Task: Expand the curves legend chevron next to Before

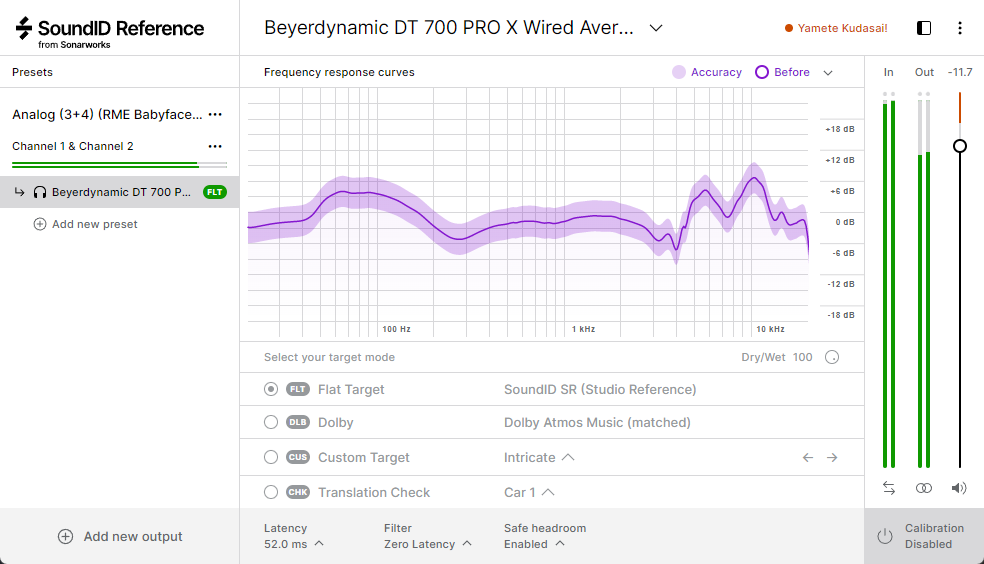Action: click(828, 73)
